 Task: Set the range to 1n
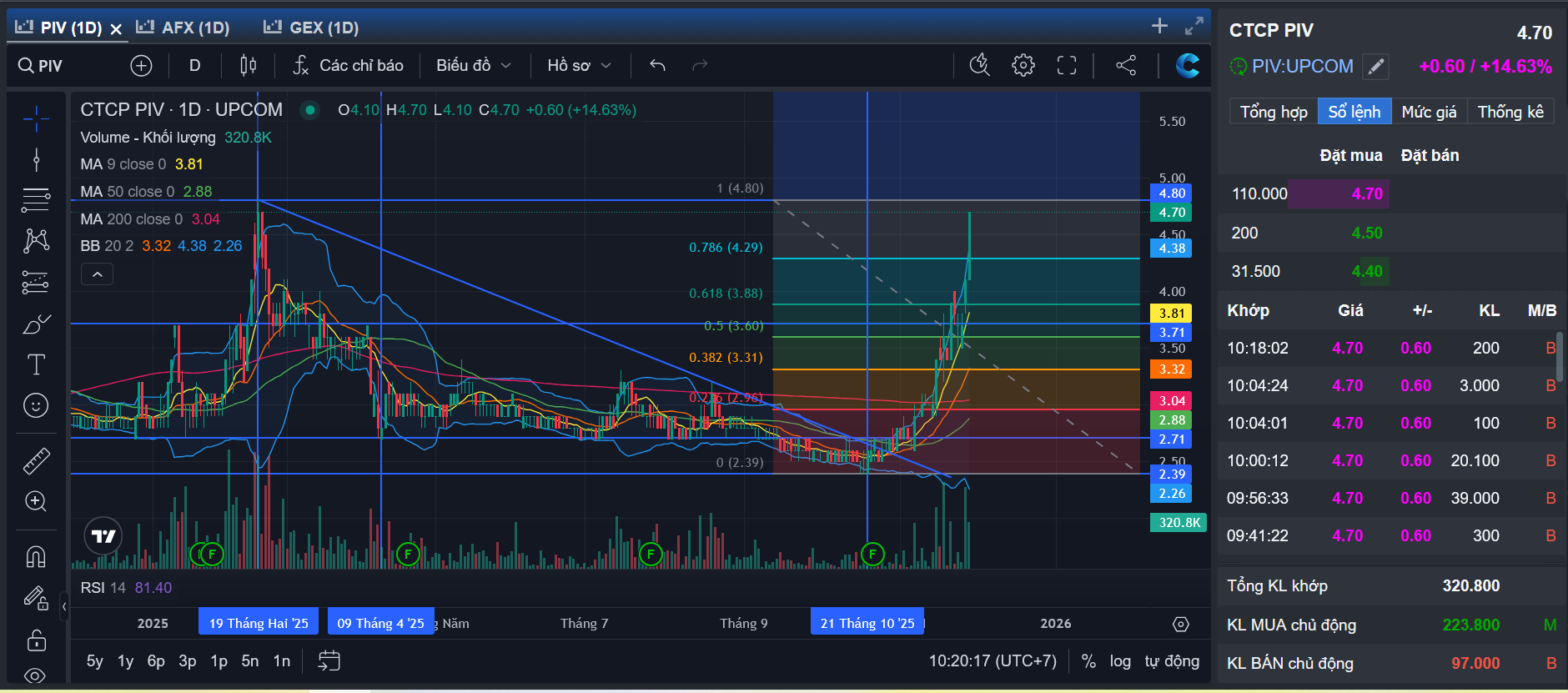pyautogui.click(x=282, y=661)
